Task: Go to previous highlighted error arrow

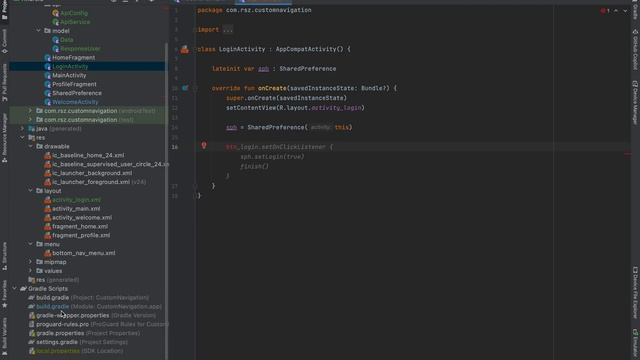Action: 616,11
